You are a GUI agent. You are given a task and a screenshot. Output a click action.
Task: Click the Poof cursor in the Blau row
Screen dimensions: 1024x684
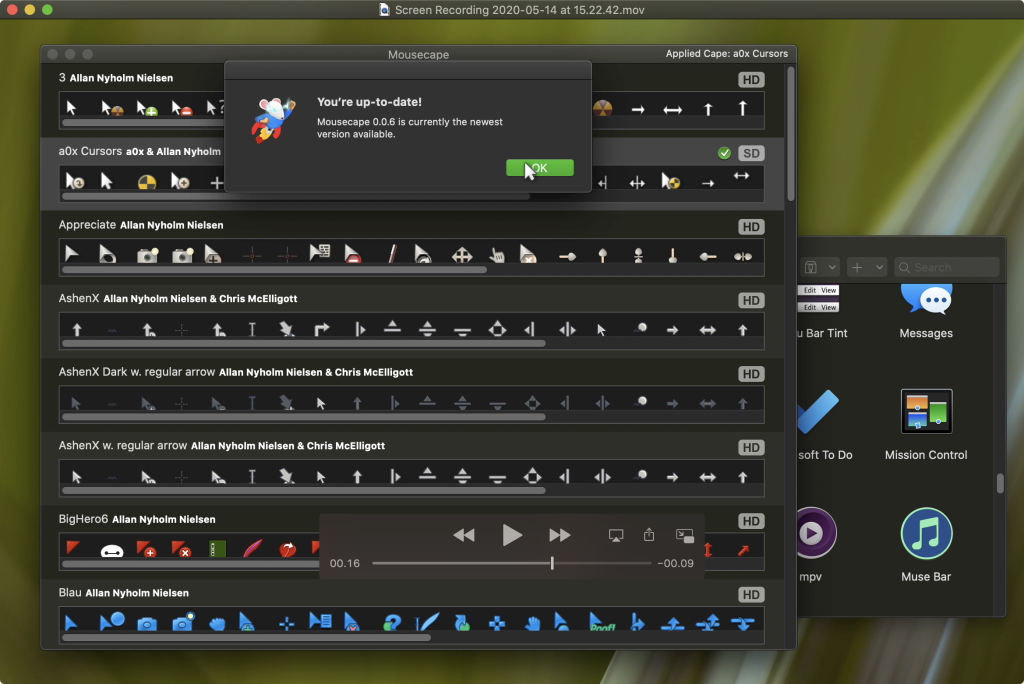coord(601,623)
